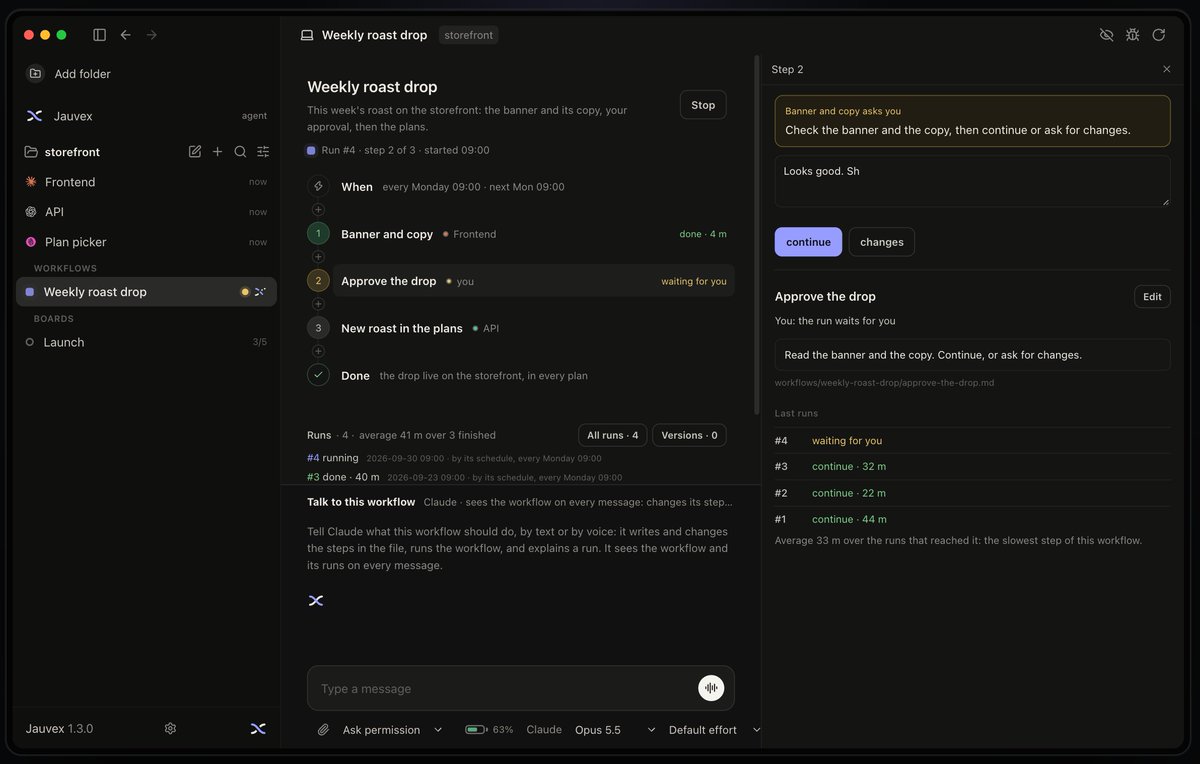
Task: Stop the running workflow
Action: point(703,105)
